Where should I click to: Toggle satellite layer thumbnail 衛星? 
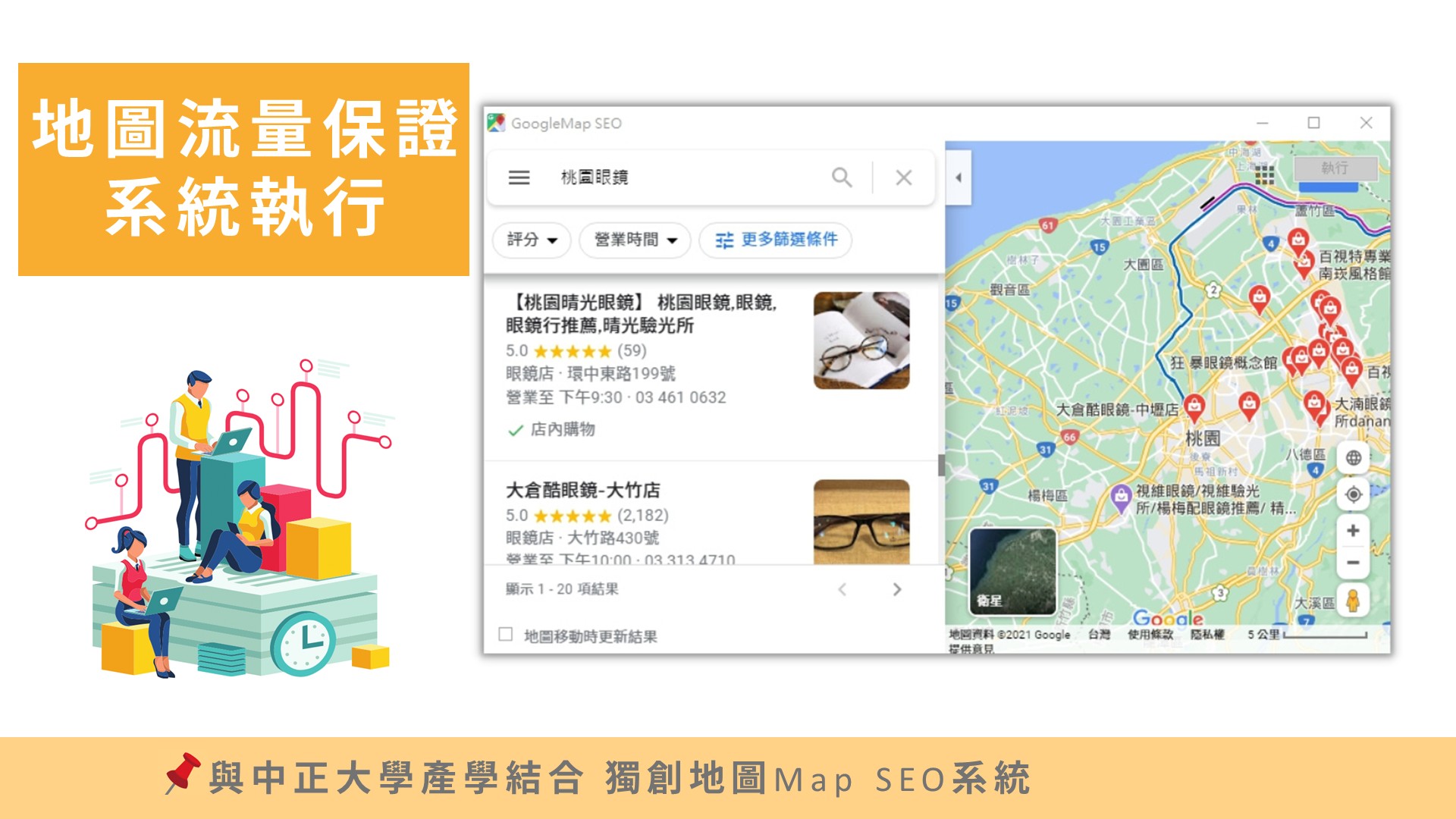point(1012,571)
